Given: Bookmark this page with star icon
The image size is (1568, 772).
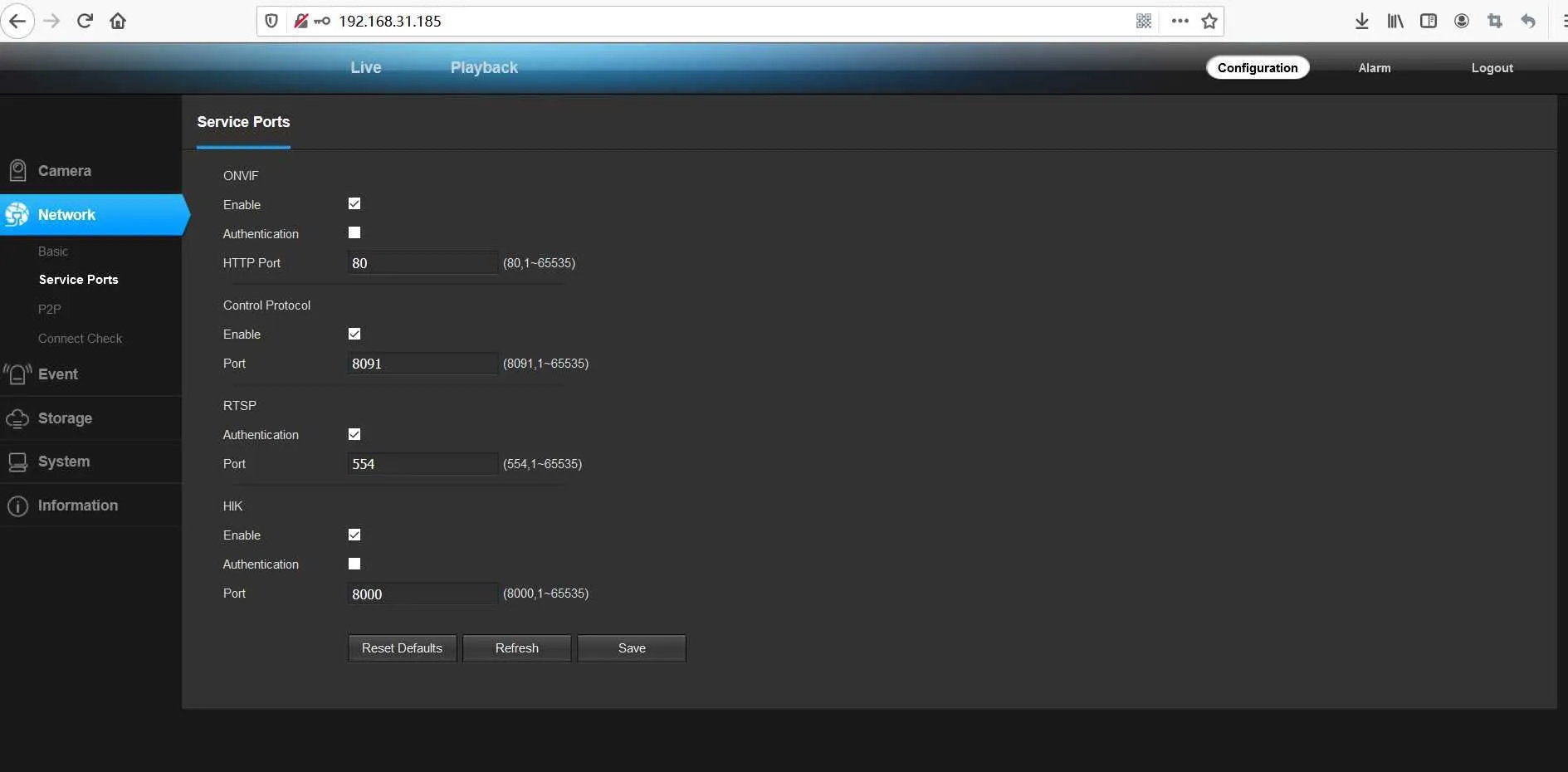Looking at the screenshot, I should pyautogui.click(x=1209, y=21).
